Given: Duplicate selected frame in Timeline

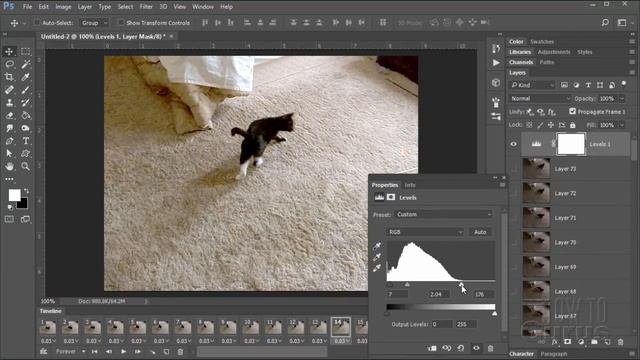Looking at the screenshot, I should tap(166, 351).
